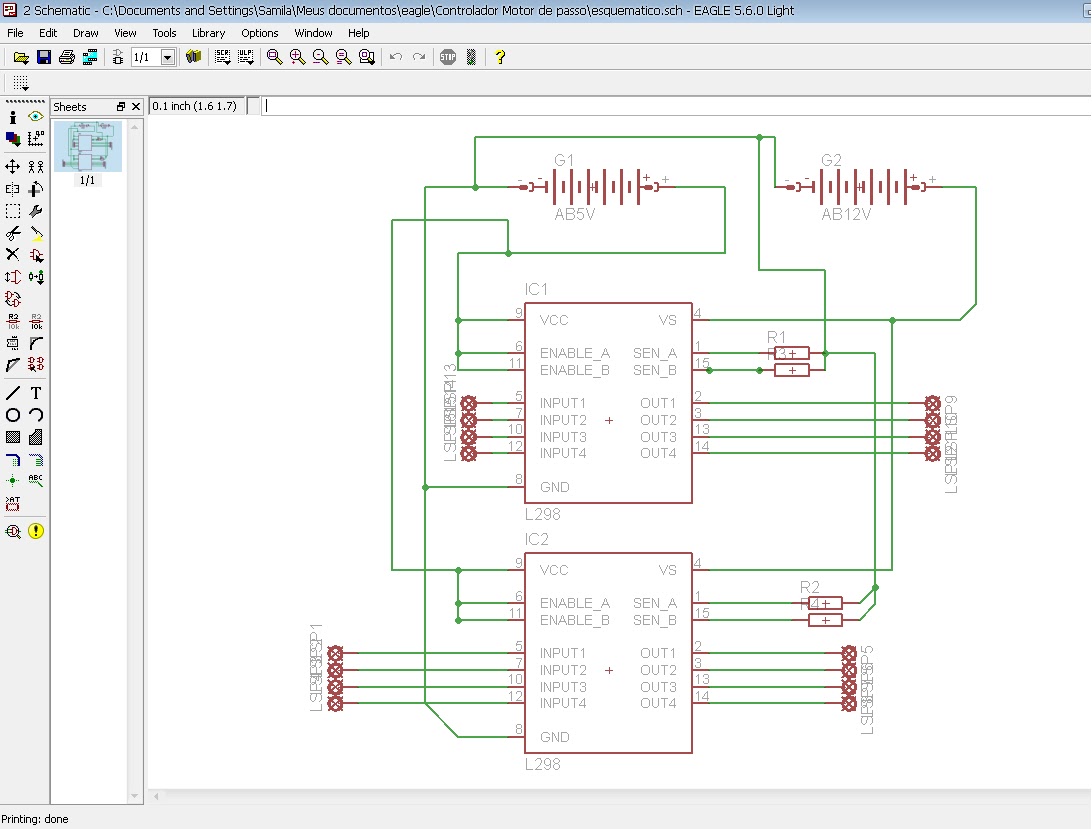Click Zoom to fit magnifier
1092x829 pixels.
click(x=274, y=57)
